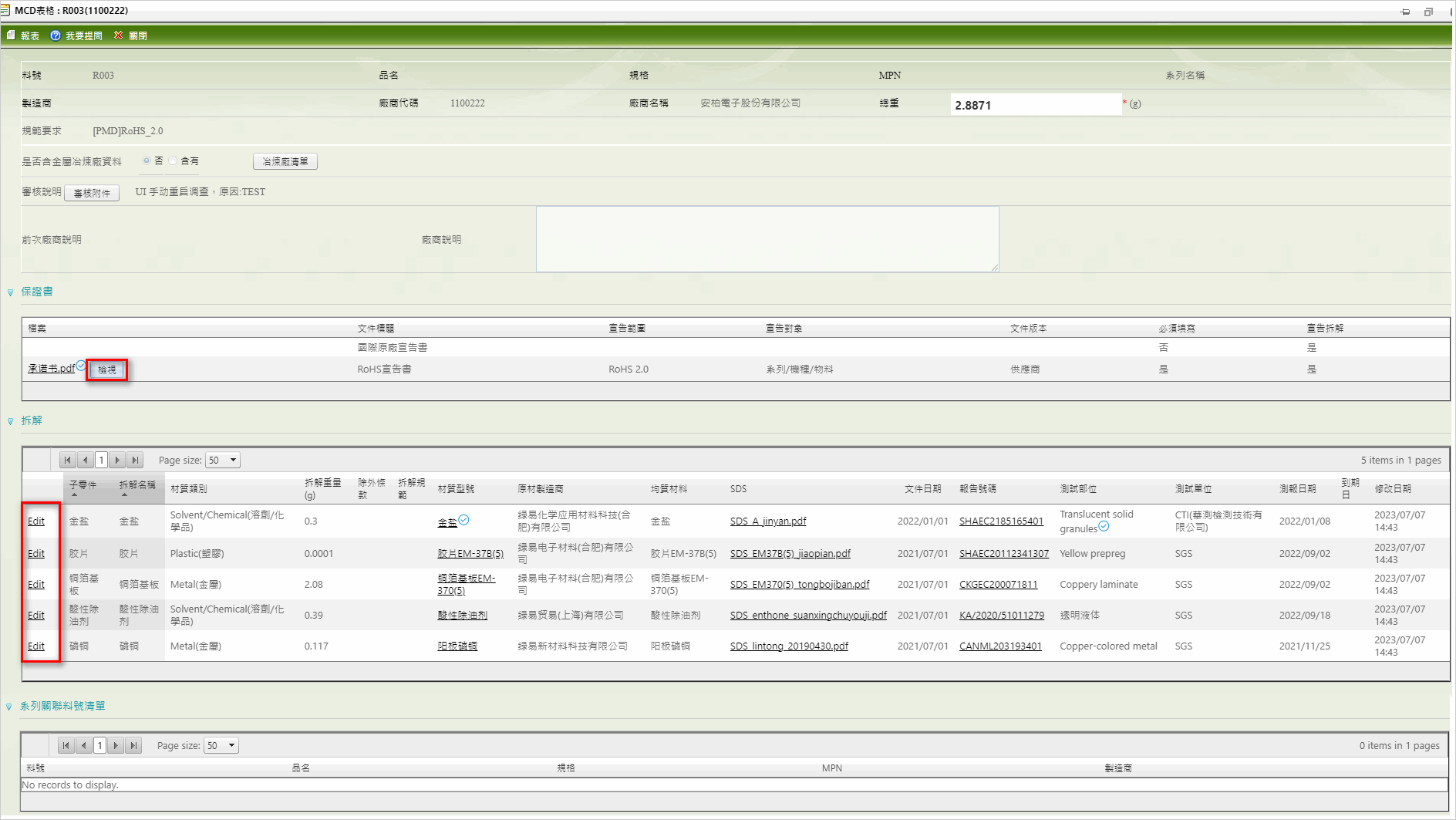Open SDS_lintong_20190430.pdf
The height and width of the screenshot is (820, 1456).
click(789, 646)
